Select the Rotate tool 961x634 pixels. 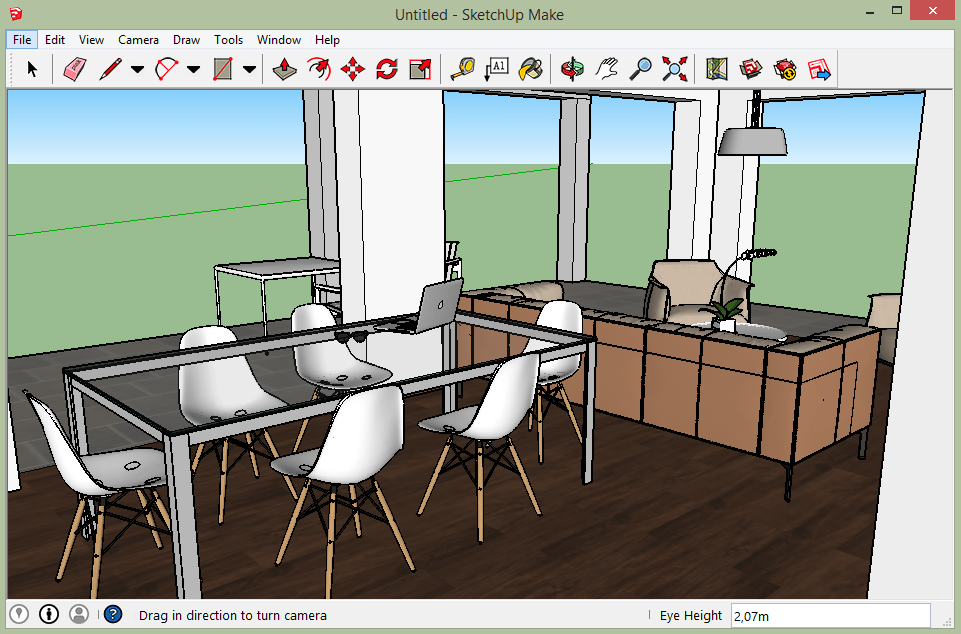click(x=387, y=69)
